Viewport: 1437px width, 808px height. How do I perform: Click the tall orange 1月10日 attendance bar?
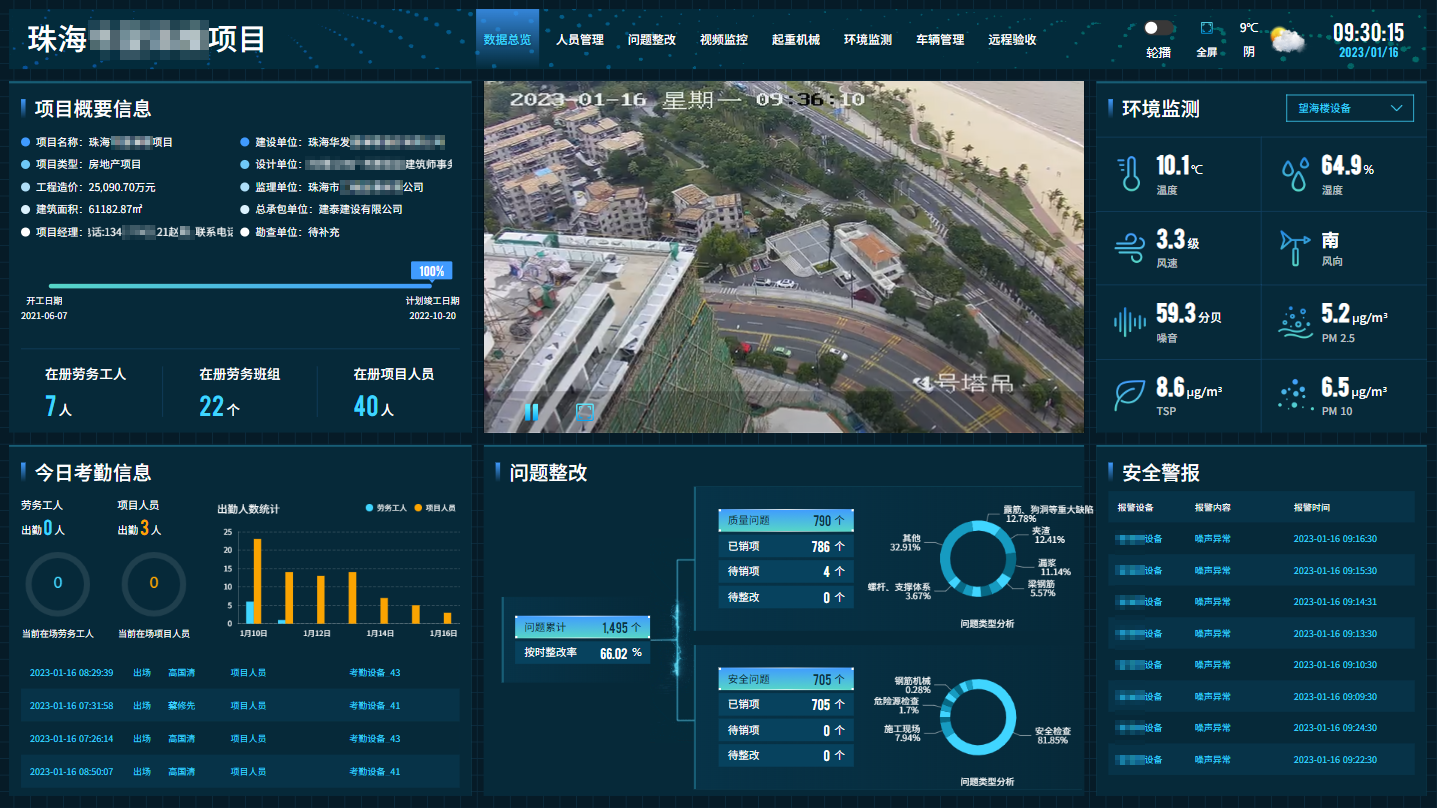[x=257, y=581]
